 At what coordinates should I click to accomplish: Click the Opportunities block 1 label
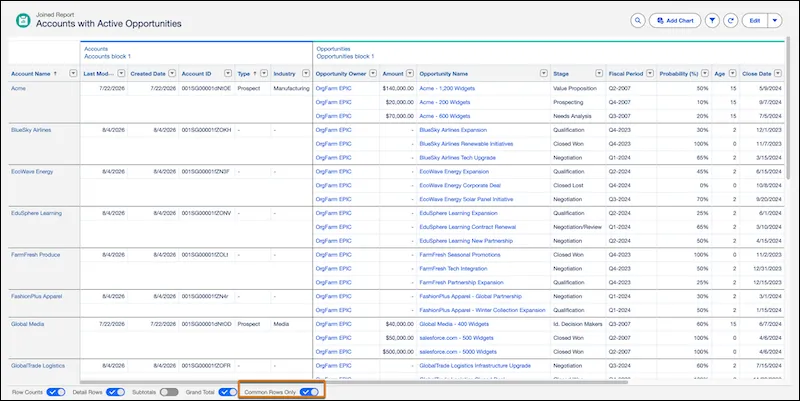click(345, 57)
